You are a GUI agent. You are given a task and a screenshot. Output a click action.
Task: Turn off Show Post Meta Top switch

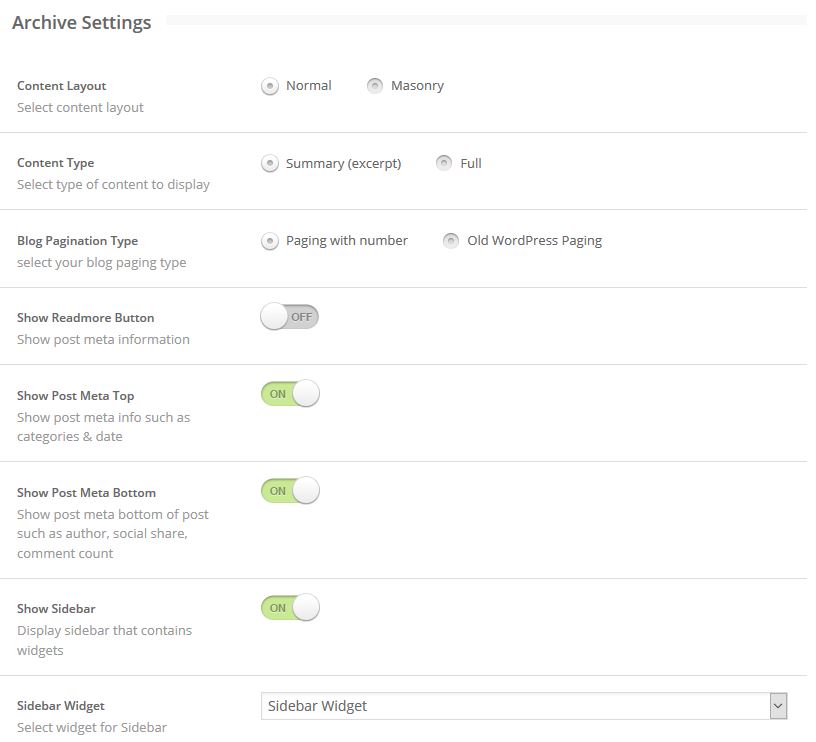(290, 394)
